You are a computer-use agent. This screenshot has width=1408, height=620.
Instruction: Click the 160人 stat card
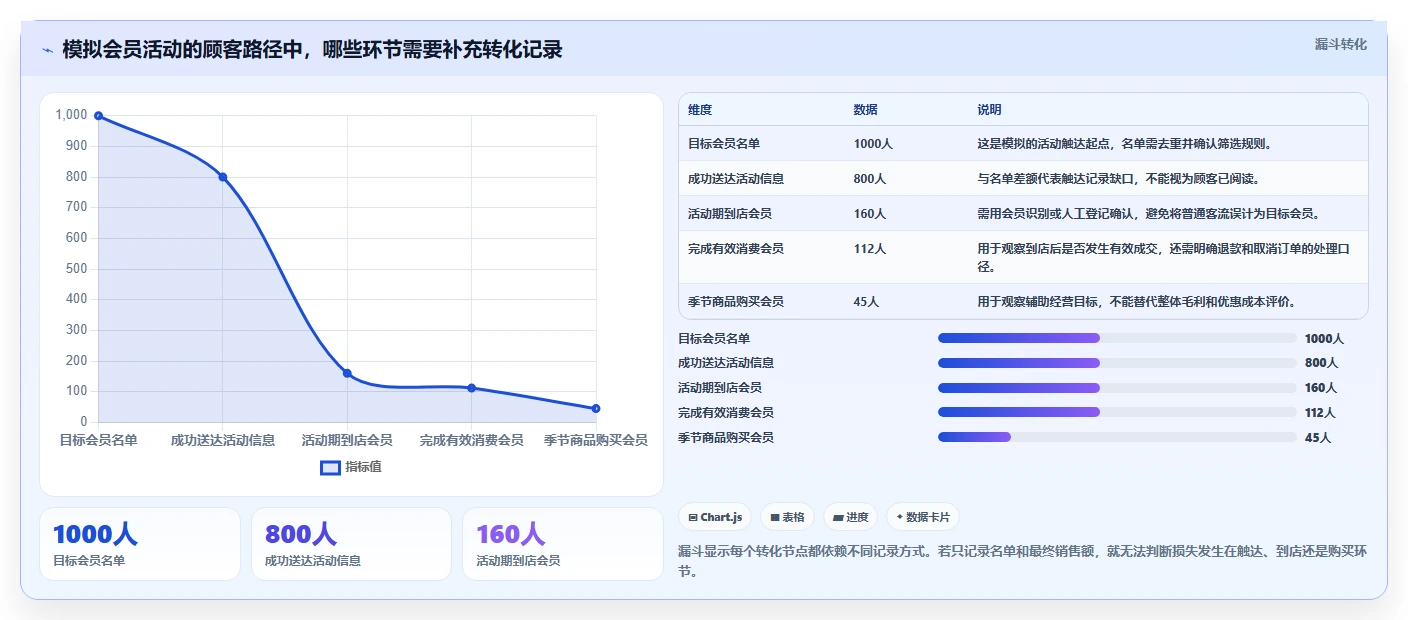(563, 544)
